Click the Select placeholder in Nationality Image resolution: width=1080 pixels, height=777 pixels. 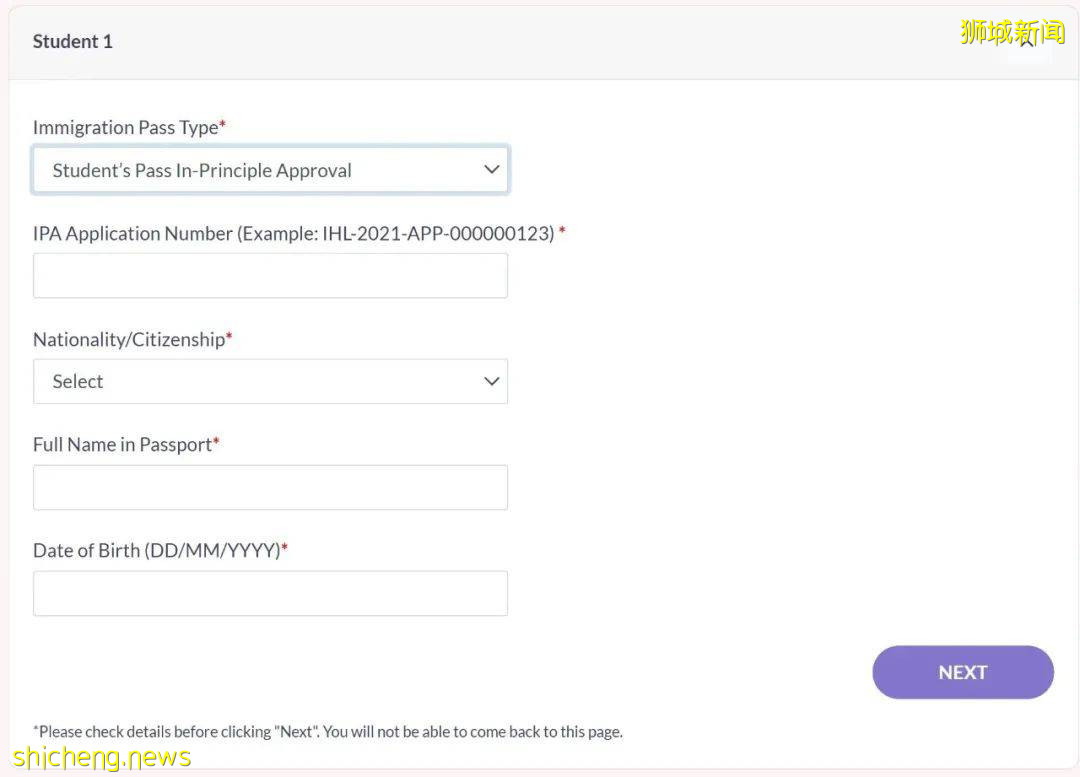click(78, 381)
